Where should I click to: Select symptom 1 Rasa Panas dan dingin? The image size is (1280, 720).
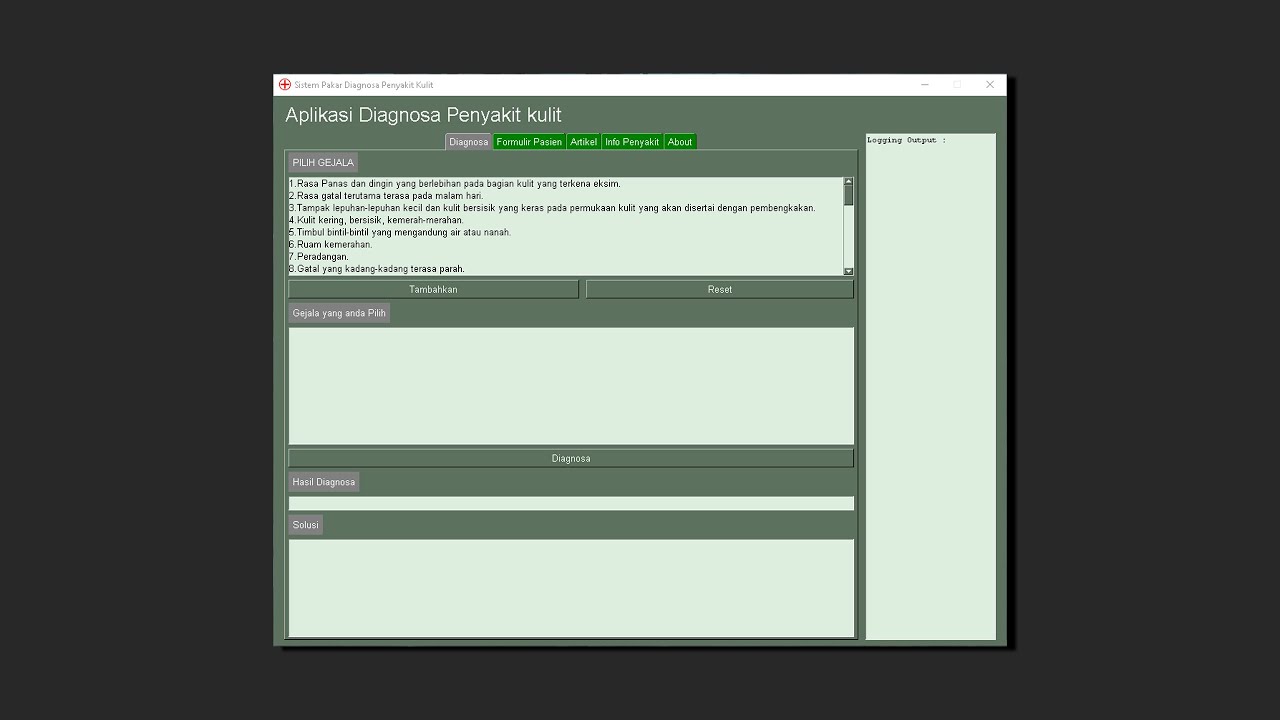tap(566, 184)
